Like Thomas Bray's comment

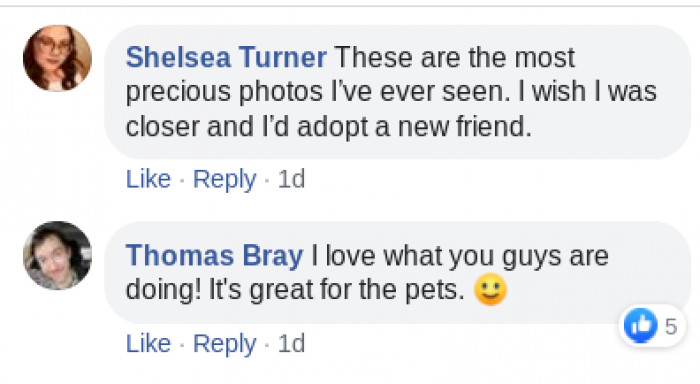(148, 343)
